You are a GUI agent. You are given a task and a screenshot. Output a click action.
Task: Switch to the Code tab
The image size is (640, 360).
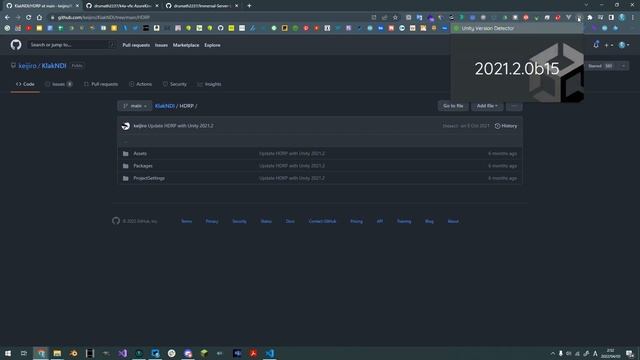[25, 84]
